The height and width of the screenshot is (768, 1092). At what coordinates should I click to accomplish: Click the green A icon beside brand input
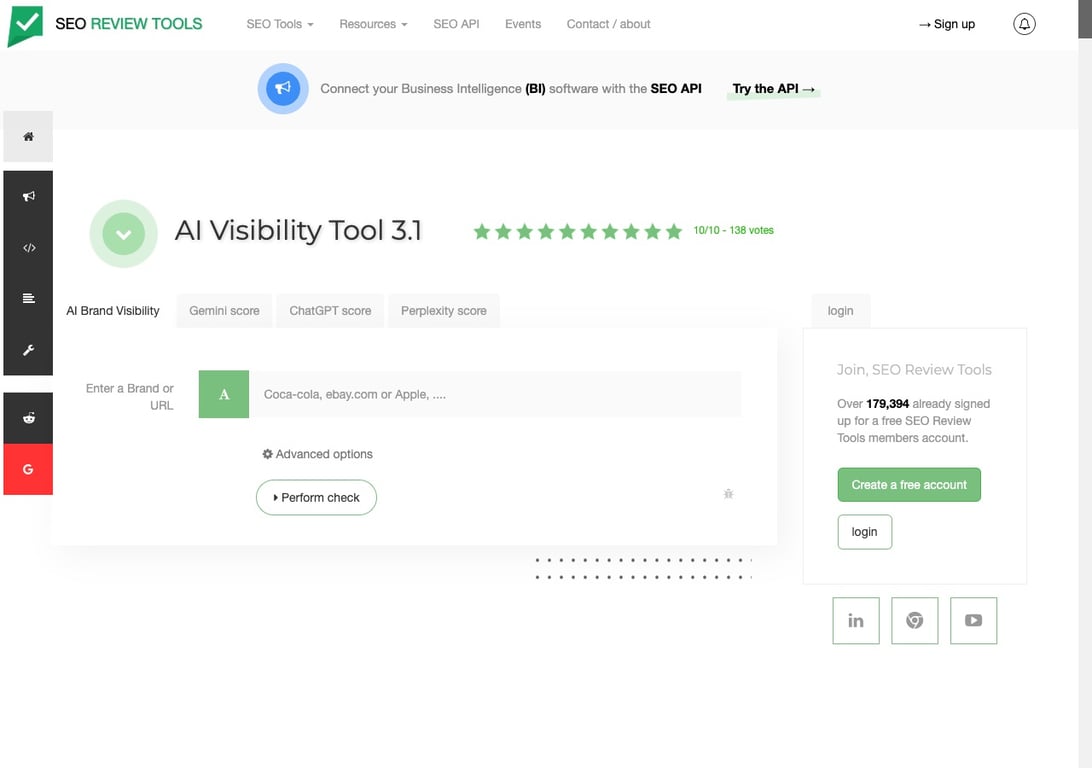(x=224, y=394)
